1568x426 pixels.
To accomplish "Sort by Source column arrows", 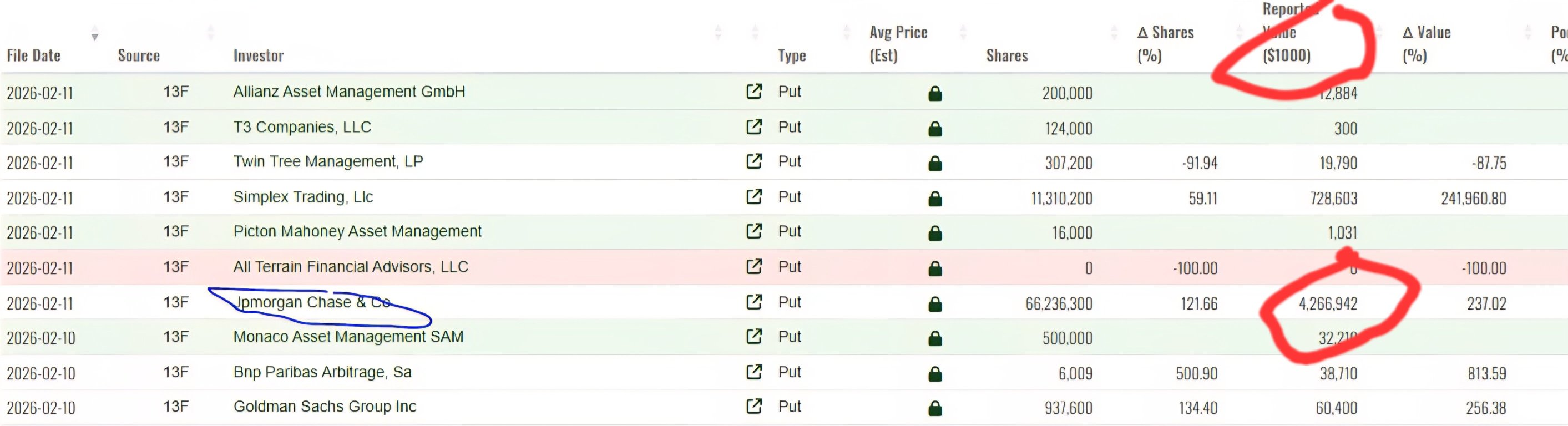I will click(211, 32).
